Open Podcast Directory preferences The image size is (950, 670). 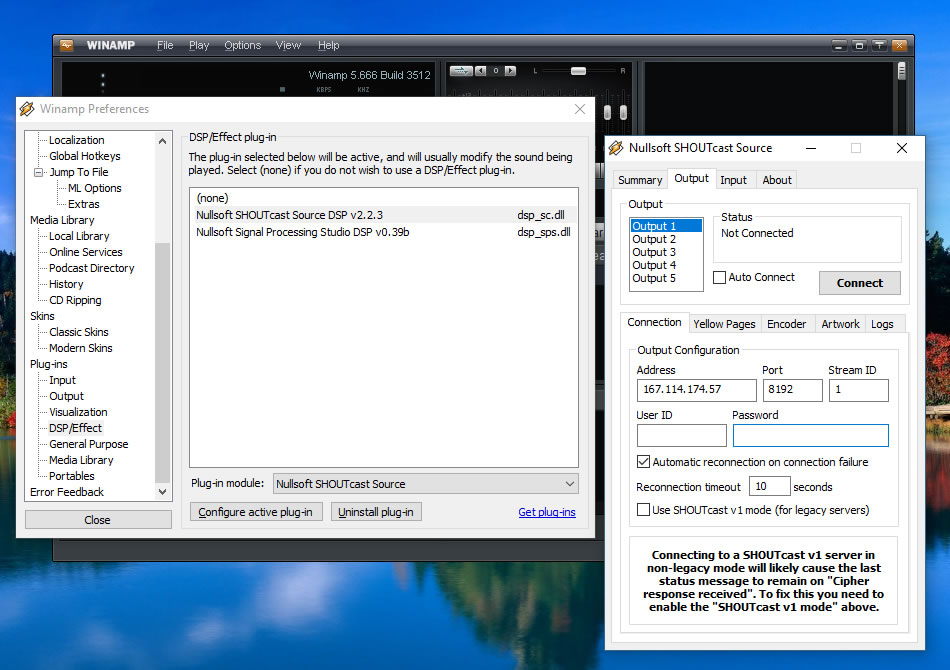(91, 268)
